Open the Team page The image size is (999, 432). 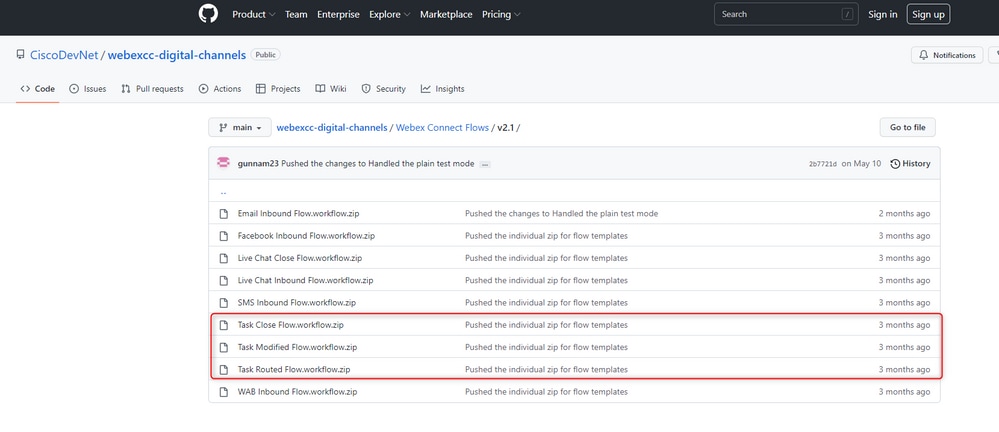click(x=296, y=15)
